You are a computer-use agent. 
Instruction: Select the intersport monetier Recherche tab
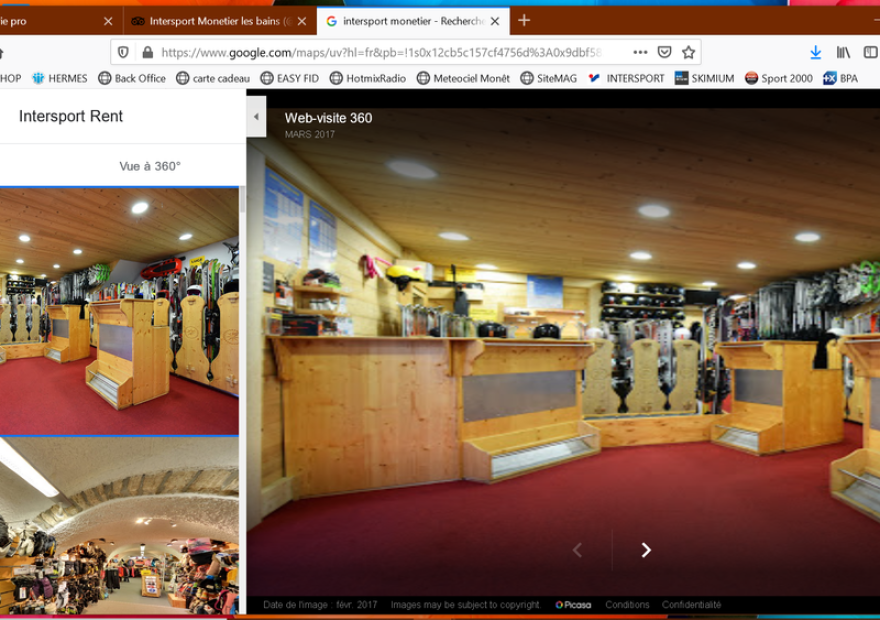pos(414,21)
